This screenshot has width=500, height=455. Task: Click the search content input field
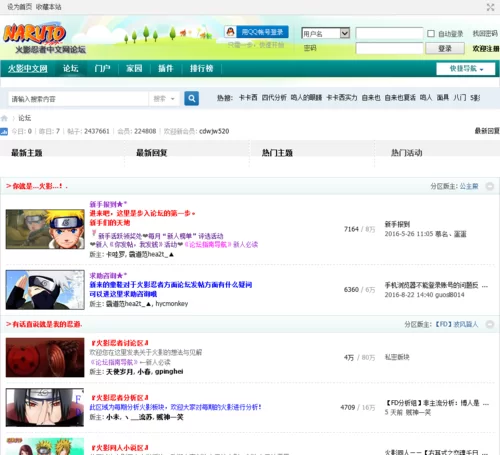pos(78,99)
